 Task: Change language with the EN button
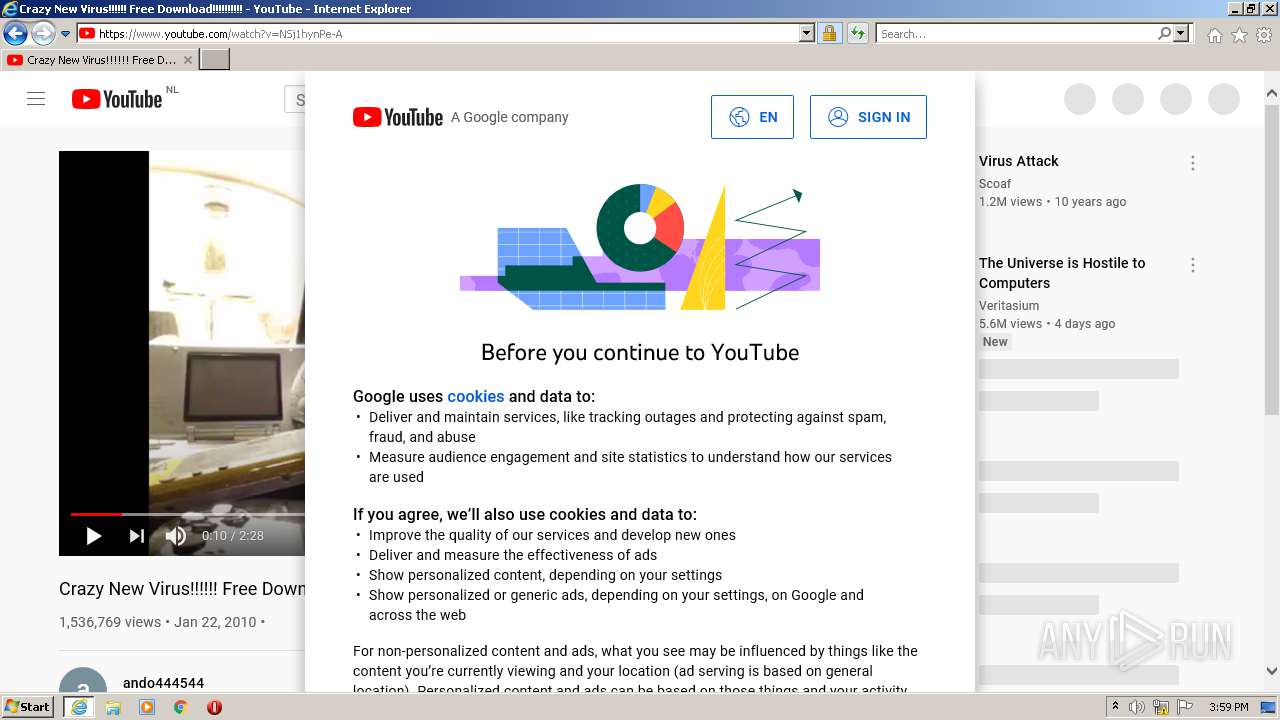click(x=752, y=117)
